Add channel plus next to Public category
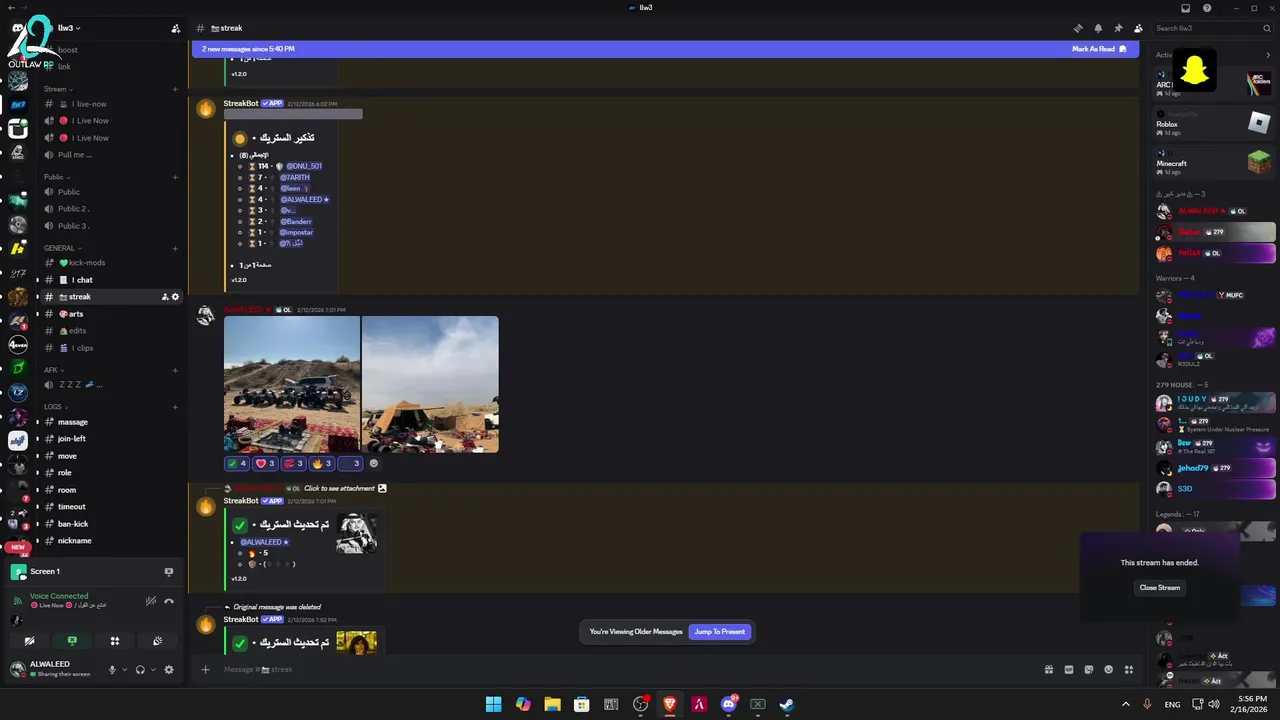The height and width of the screenshot is (720, 1280). (175, 177)
